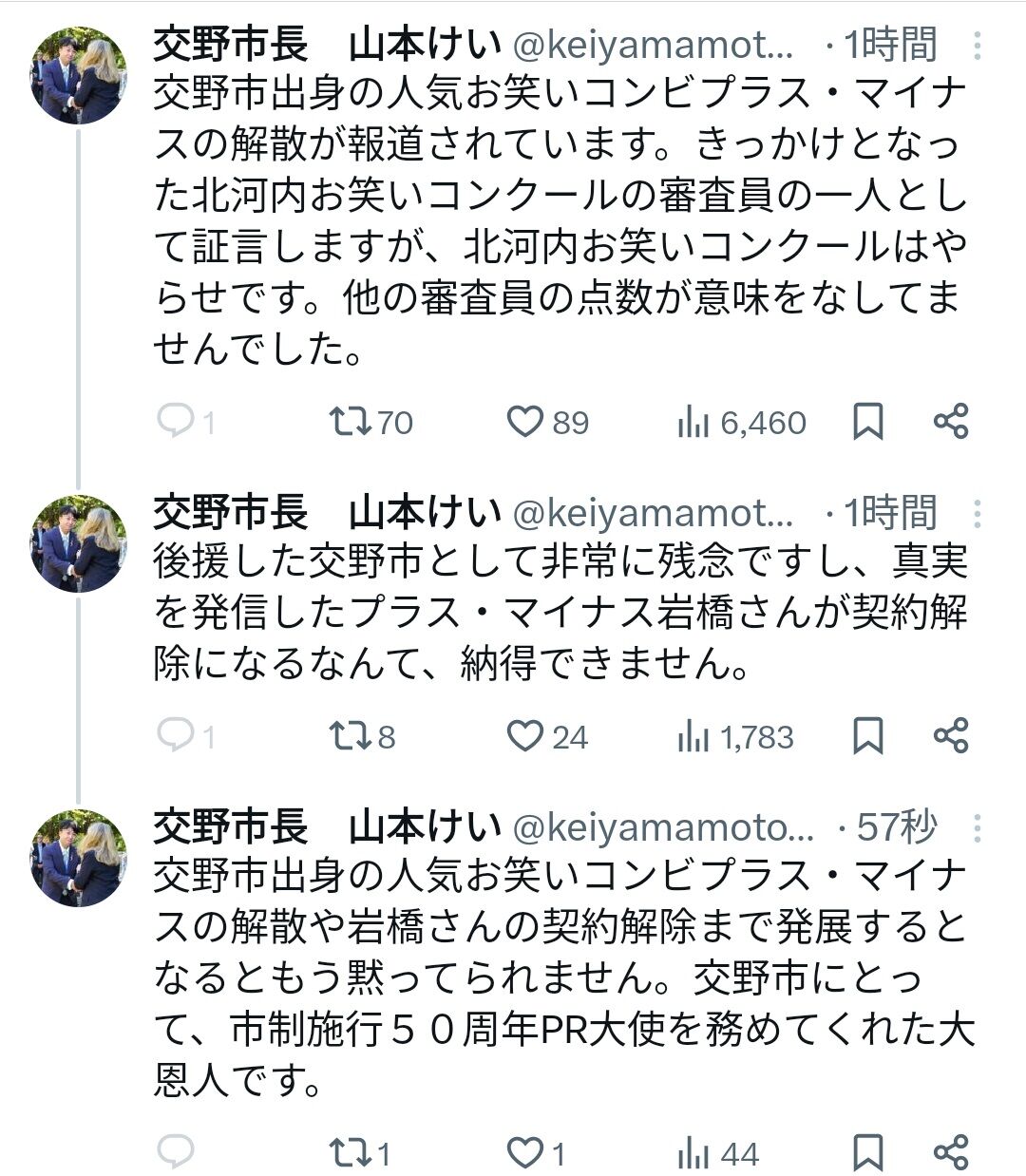This screenshot has width=1026, height=1176.
Task: Reply to the third tweet posted 57秒 ago
Action: (x=176, y=1153)
